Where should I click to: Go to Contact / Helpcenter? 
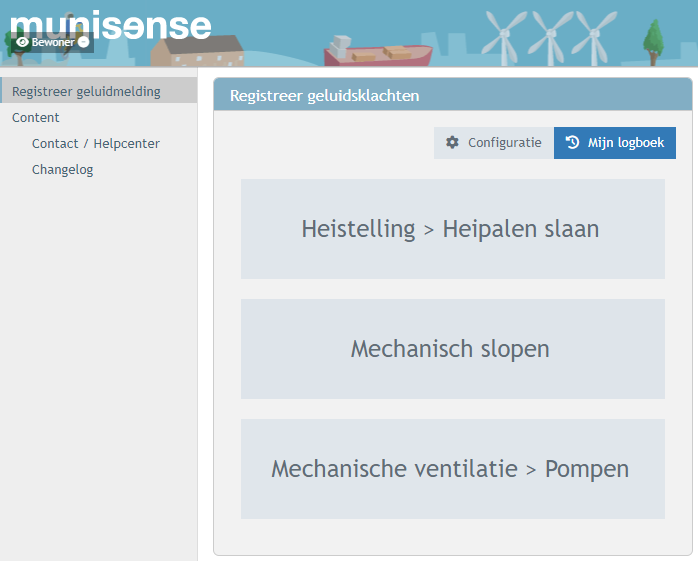96,143
